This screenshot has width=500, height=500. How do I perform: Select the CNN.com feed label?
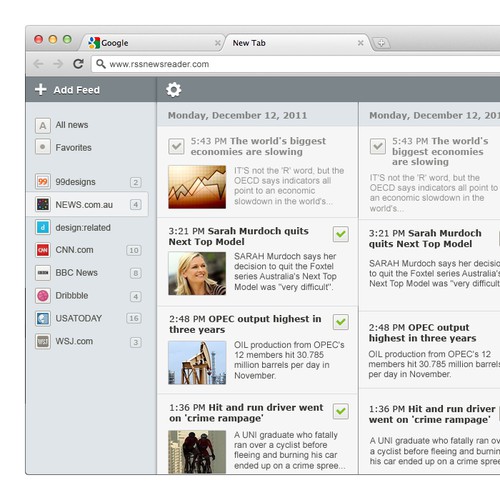[74, 250]
